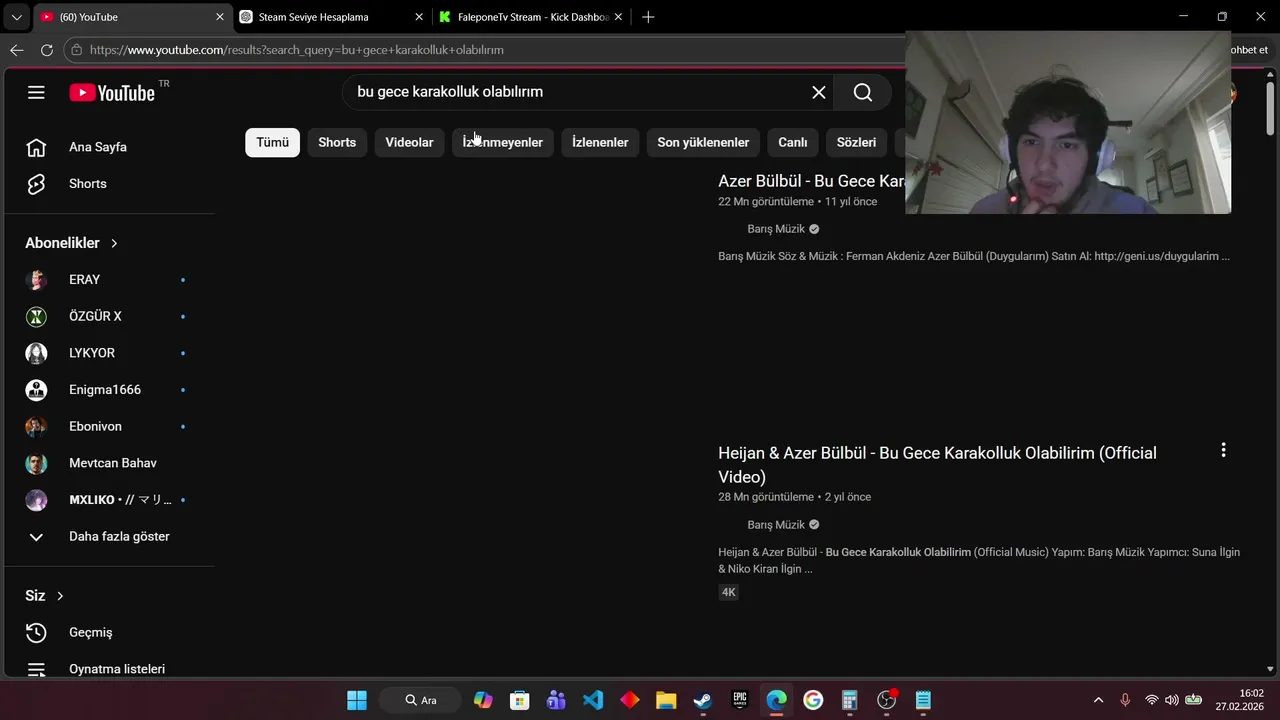Click the '28 Mn görüntüleme' view count
This screenshot has height=720, width=1280.
766,497
